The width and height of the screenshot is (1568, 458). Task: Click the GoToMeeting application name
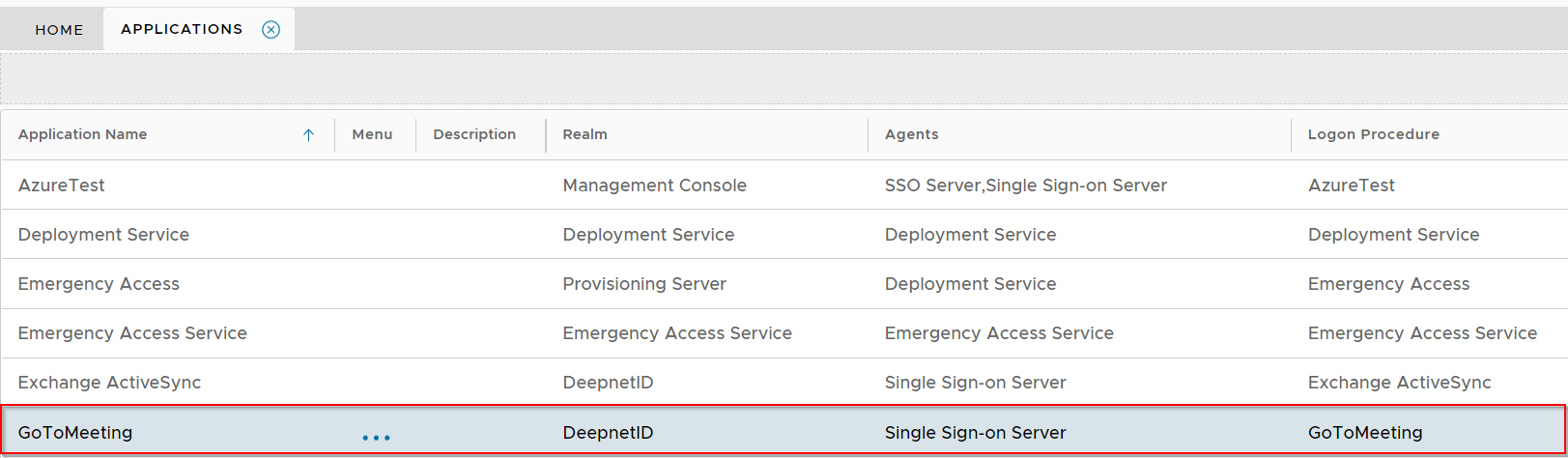tap(75, 433)
